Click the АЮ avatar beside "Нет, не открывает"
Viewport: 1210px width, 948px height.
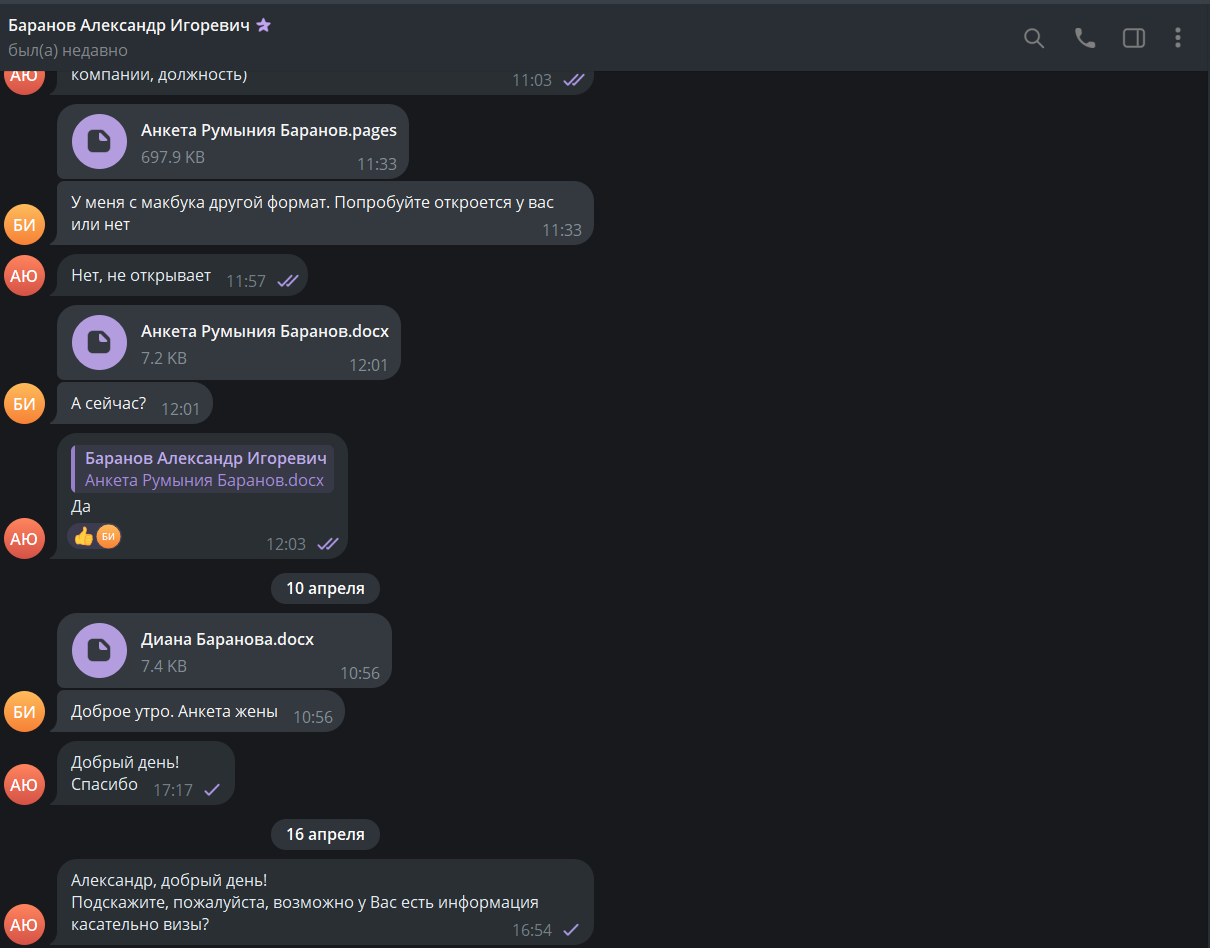(x=25, y=275)
